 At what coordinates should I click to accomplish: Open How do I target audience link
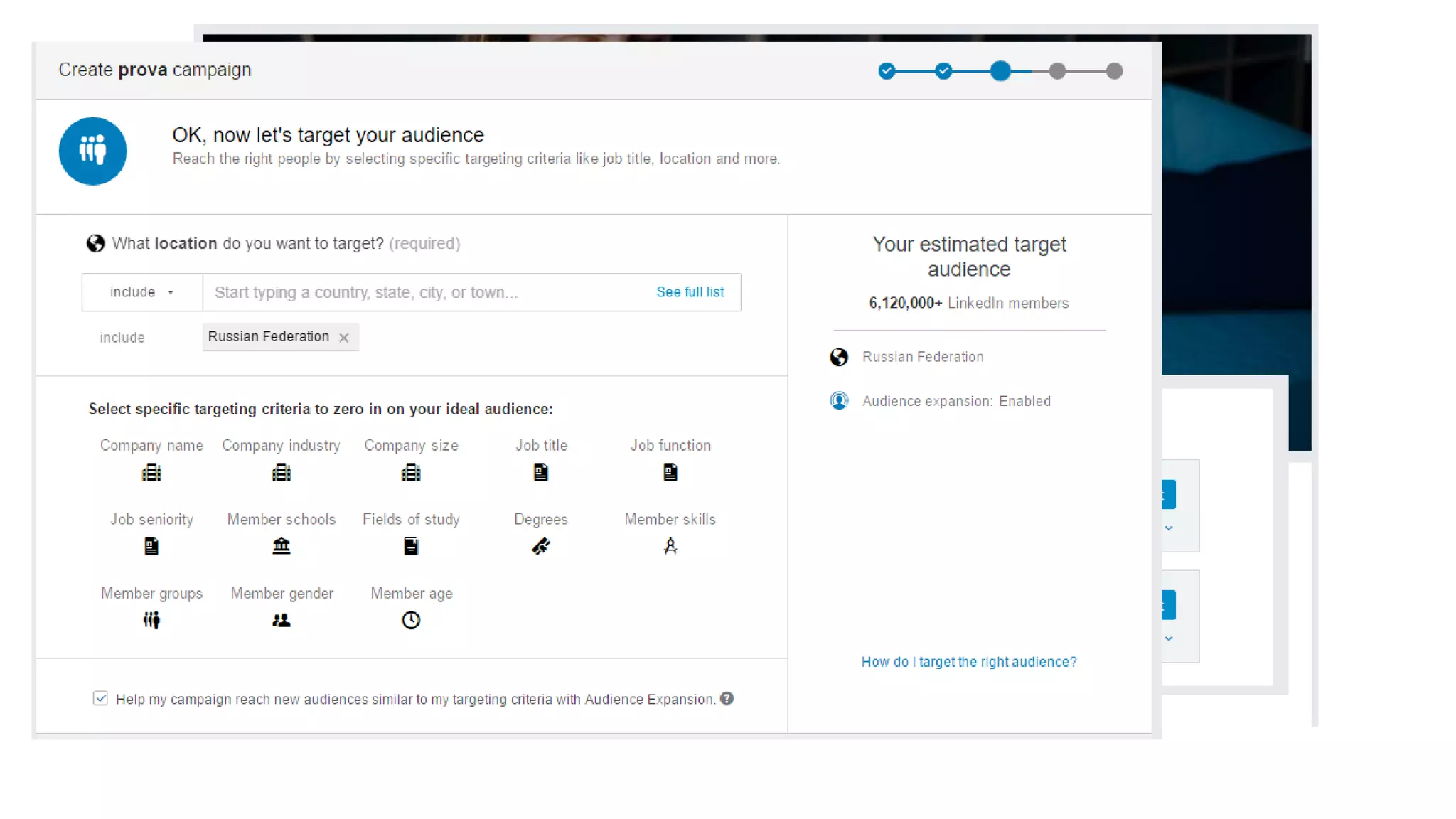968,662
